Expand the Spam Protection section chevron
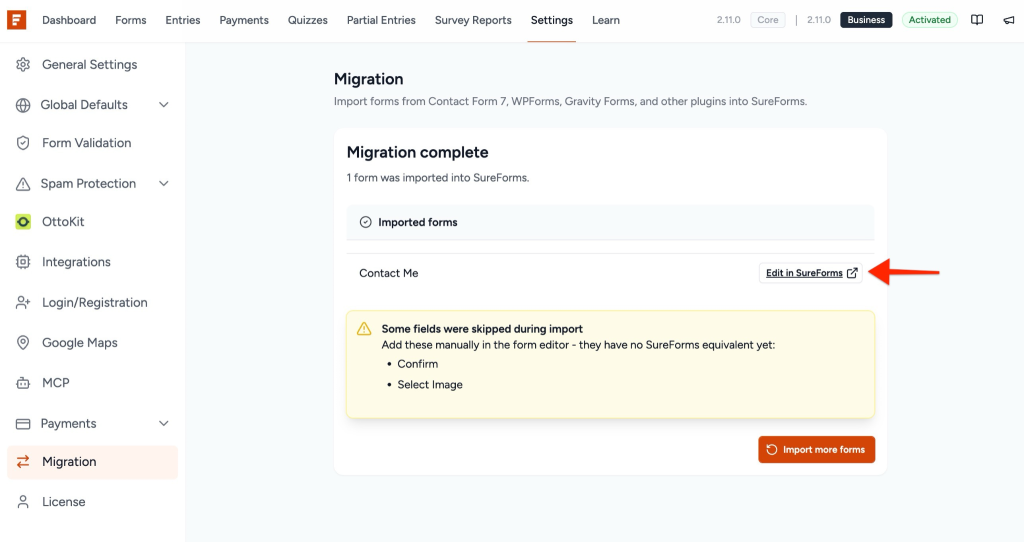This screenshot has width=1024, height=542. click(164, 184)
